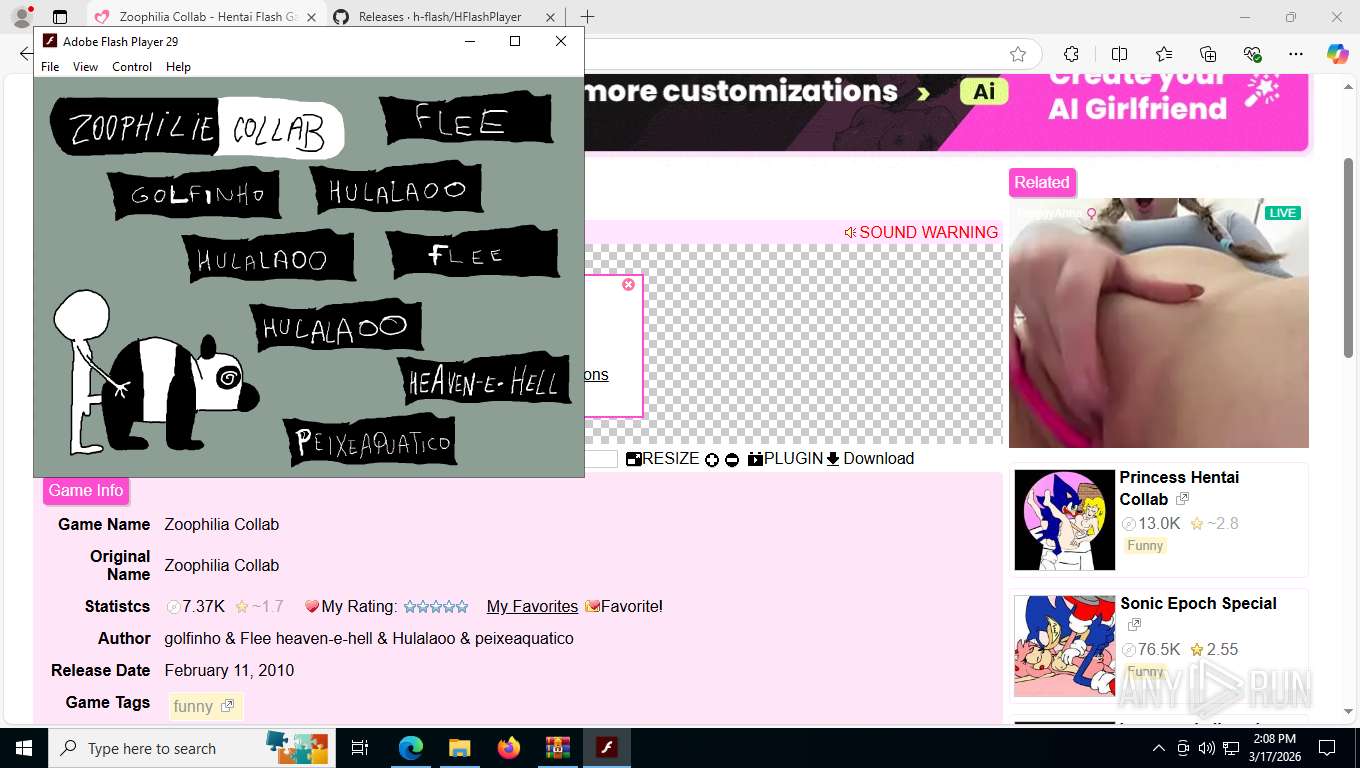Open the tab actions menu icon

pyautogui.click(x=60, y=17)
